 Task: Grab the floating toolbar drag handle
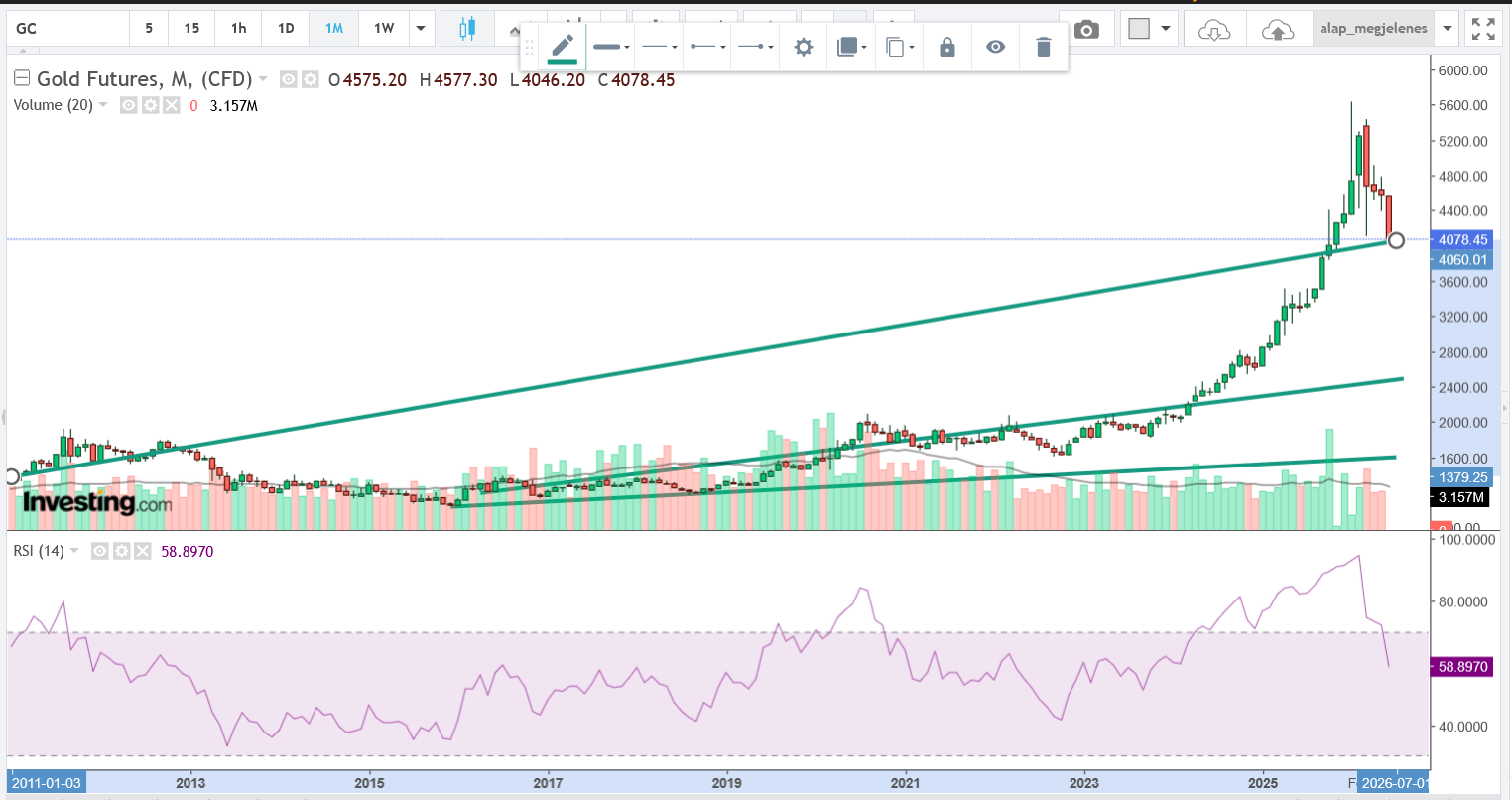pos(530,47)
